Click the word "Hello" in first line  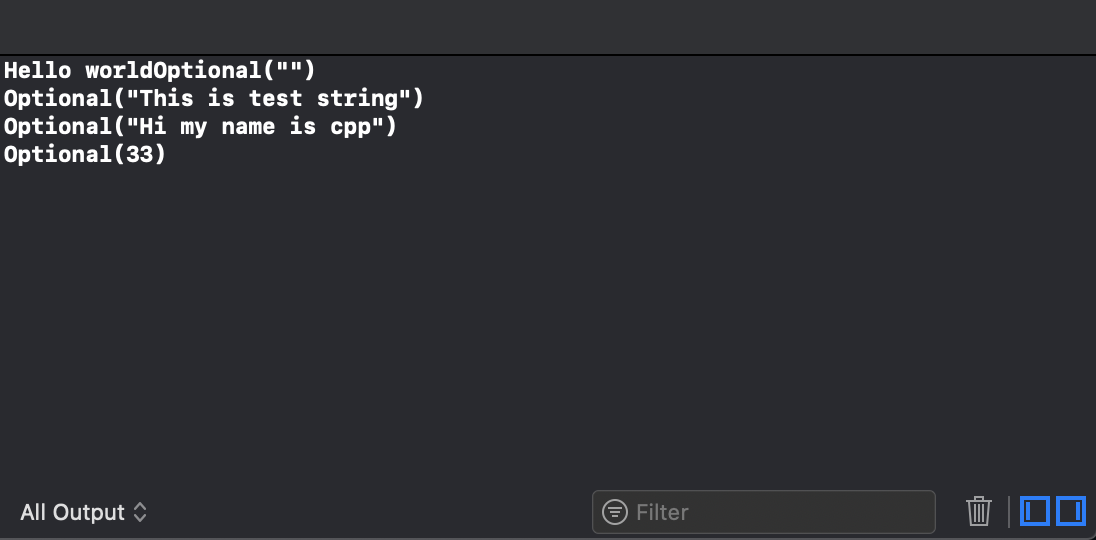point(37,71)
